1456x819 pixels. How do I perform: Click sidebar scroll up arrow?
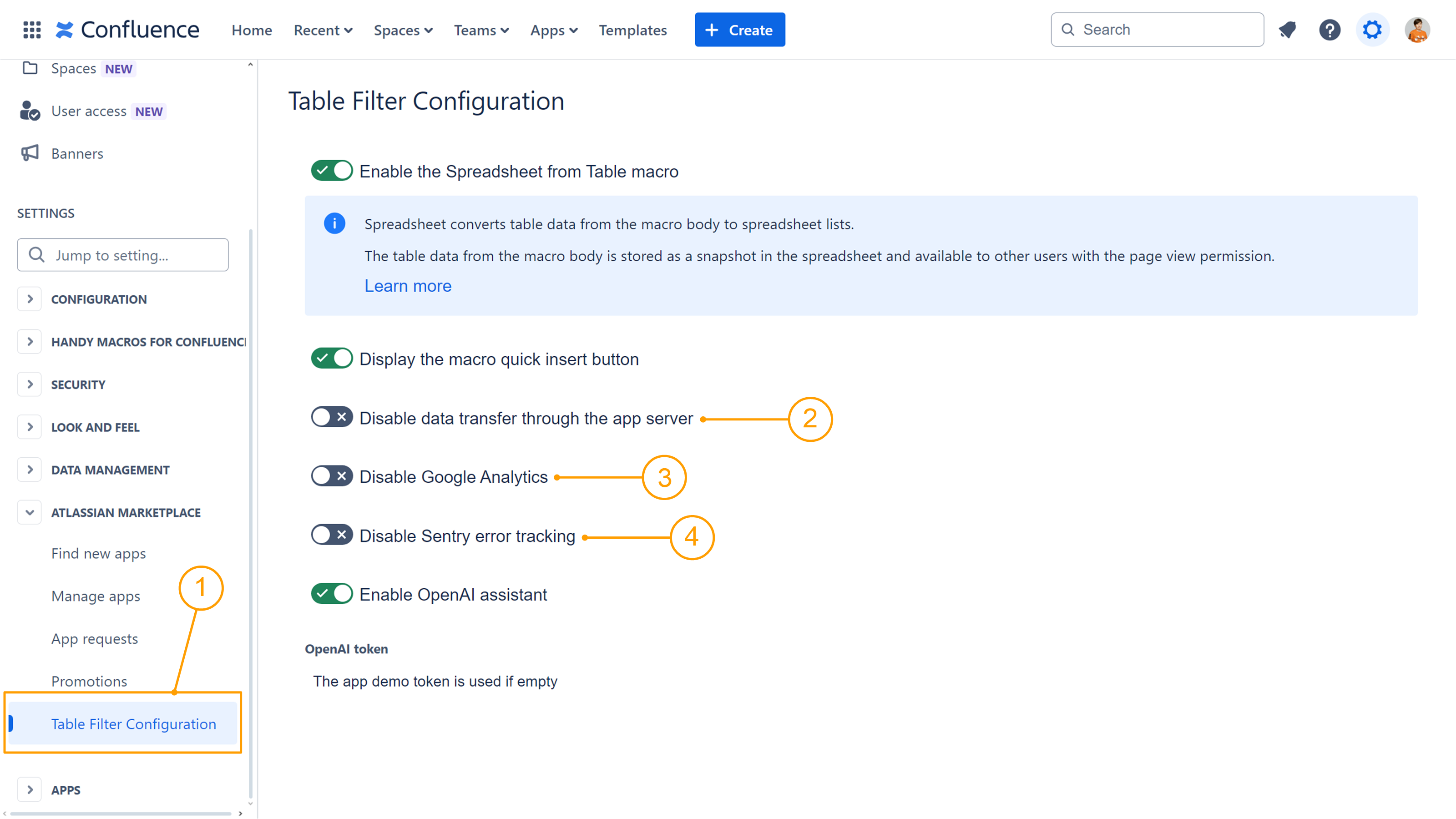pyautogui.click(x=250, y=65)
